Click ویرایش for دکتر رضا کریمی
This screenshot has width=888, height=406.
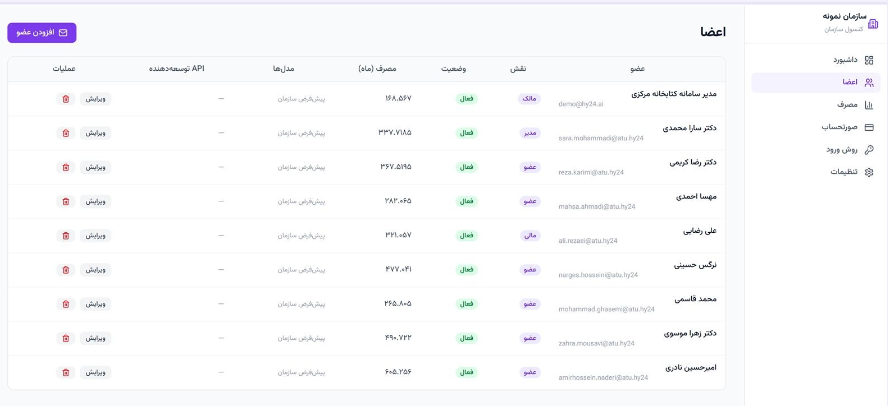95,167
